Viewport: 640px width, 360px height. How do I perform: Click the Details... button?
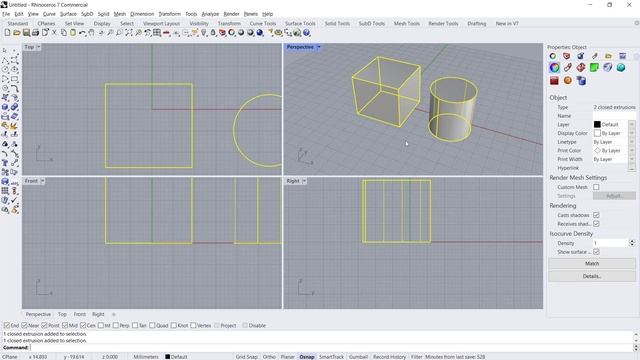point(592,276)
